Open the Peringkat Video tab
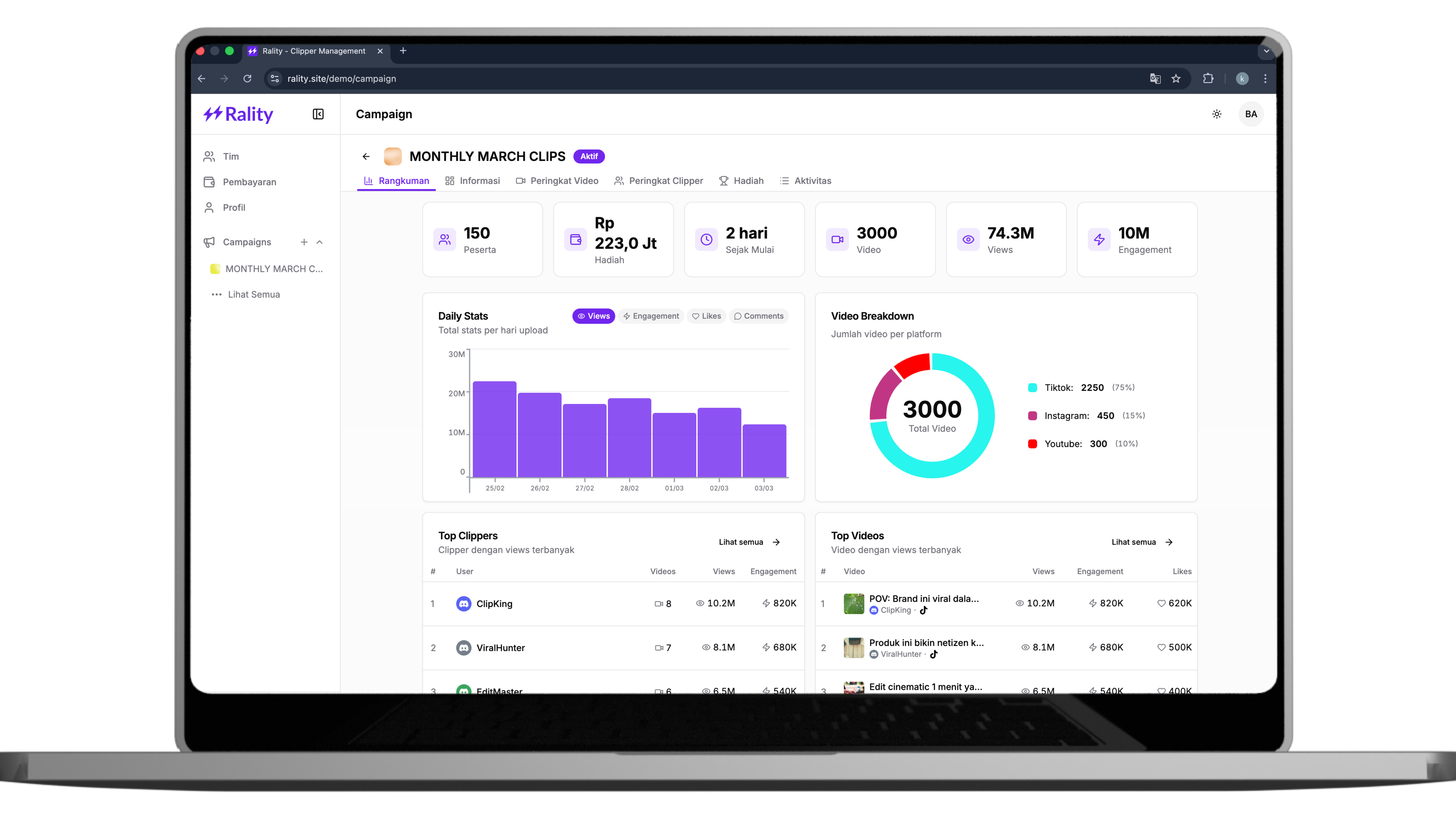The width and height of the screenshot is (1456, 819). [x=557, y=181]
